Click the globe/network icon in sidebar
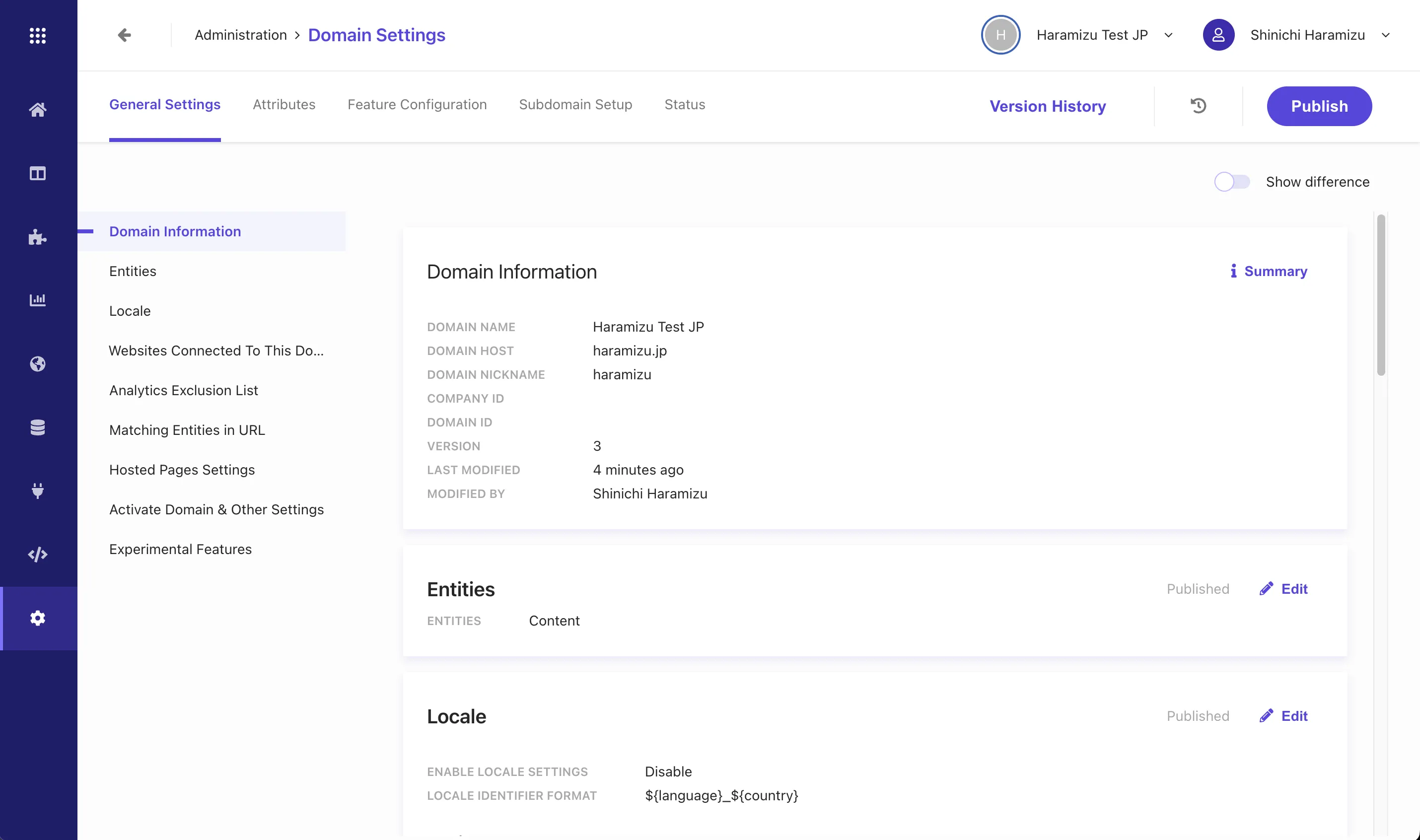Image resolution: width=1420 pixels, height=840 pixels. (38, 364)
